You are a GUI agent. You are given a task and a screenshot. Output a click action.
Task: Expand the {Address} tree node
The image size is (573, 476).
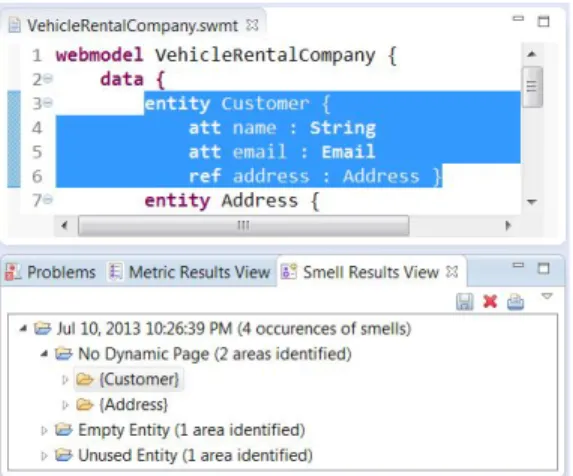(65, 405)
